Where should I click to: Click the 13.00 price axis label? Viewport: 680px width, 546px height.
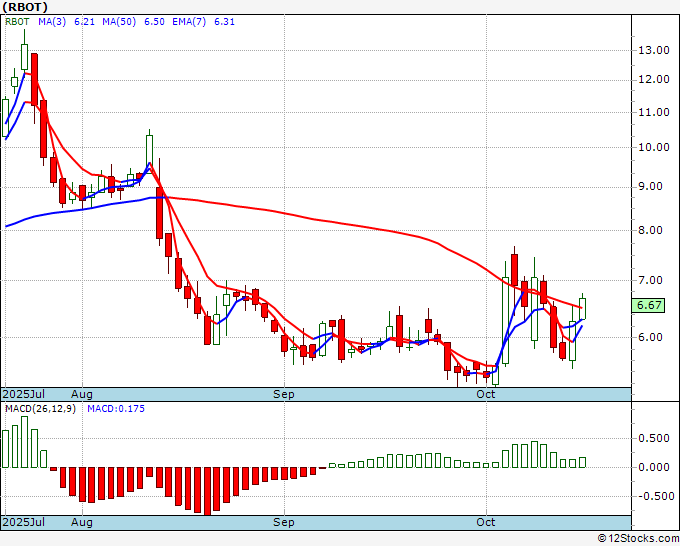[654, 50]
